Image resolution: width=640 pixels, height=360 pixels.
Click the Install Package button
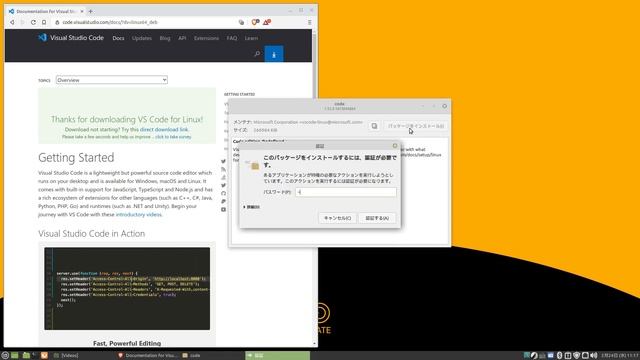pos(416,126)
